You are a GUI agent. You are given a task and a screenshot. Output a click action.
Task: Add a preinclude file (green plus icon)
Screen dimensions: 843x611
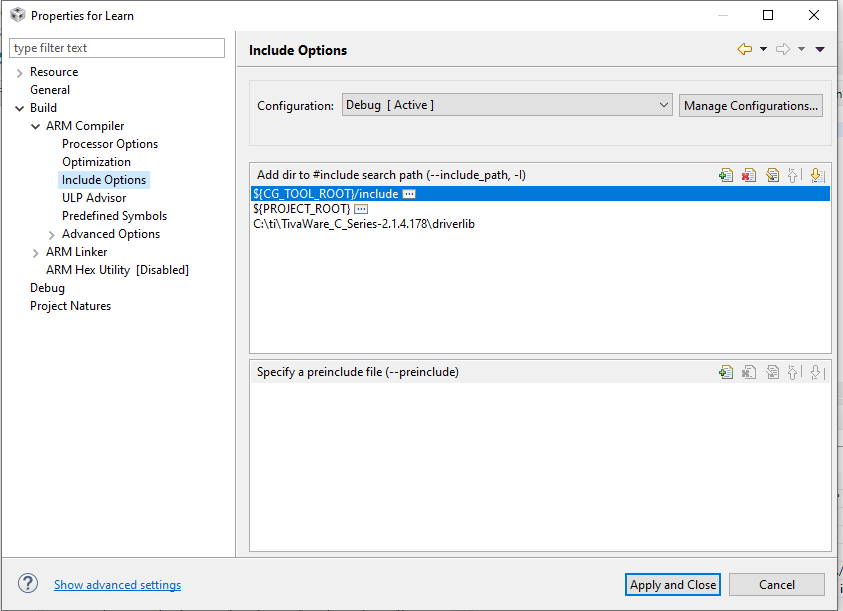coord(726,371)
